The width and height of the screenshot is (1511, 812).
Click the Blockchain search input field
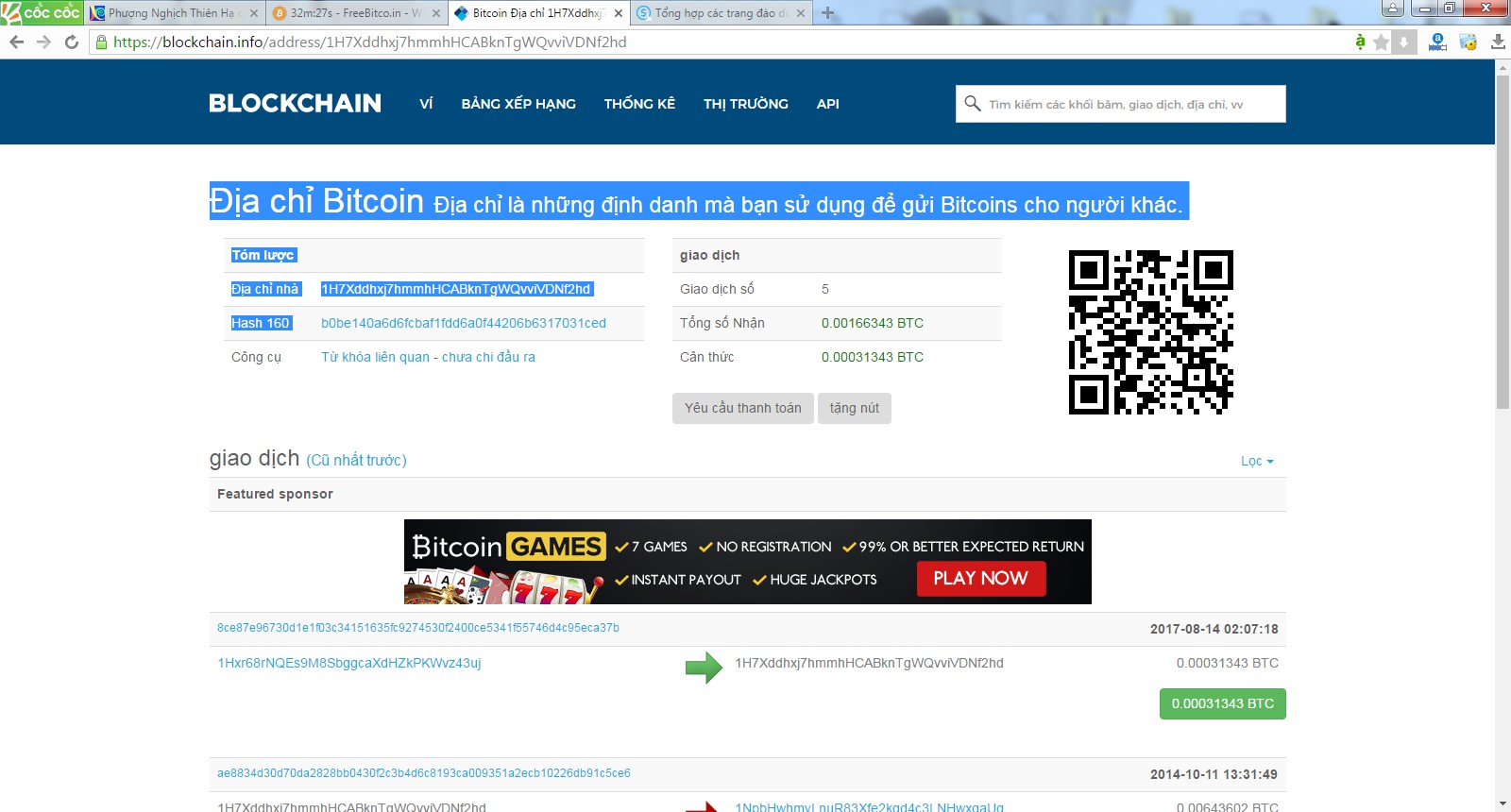1121,104
